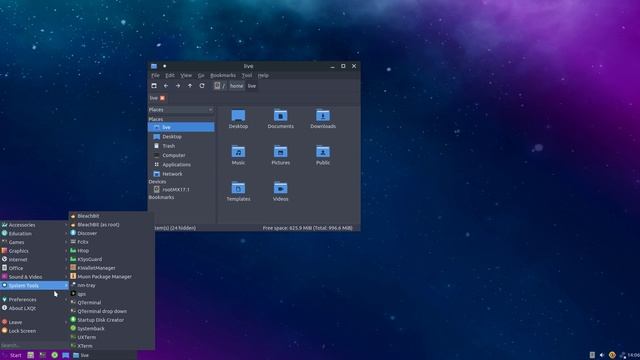This screenshot has width=640, height=360.
Task: Go forward using the toolbar right arrow
Action: 178,86
